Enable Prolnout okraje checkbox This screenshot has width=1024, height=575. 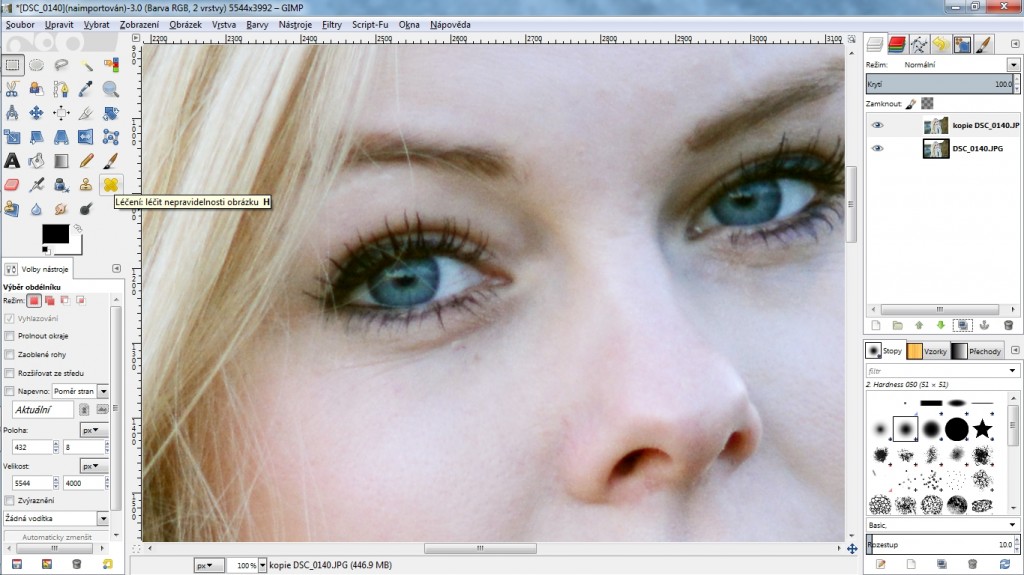coord(9,336)
